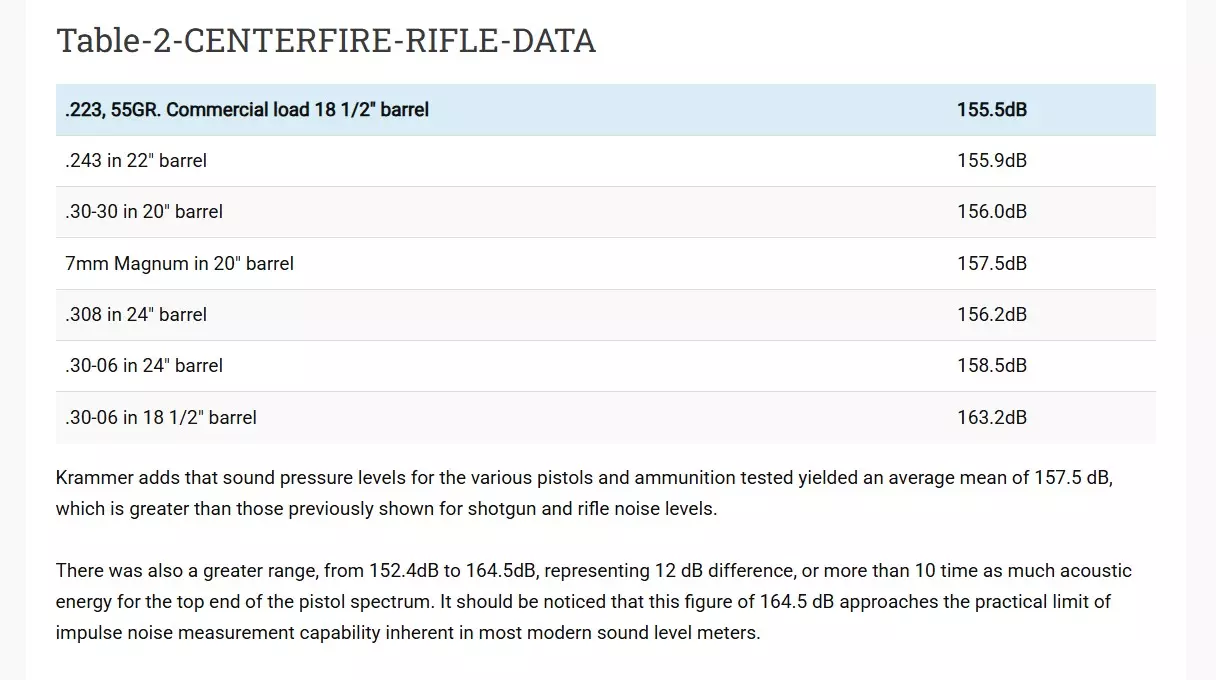Screen dimensions: 1216x680
Task: Select the .243 in 22" barrel row
Action: [x=606, y=161]
